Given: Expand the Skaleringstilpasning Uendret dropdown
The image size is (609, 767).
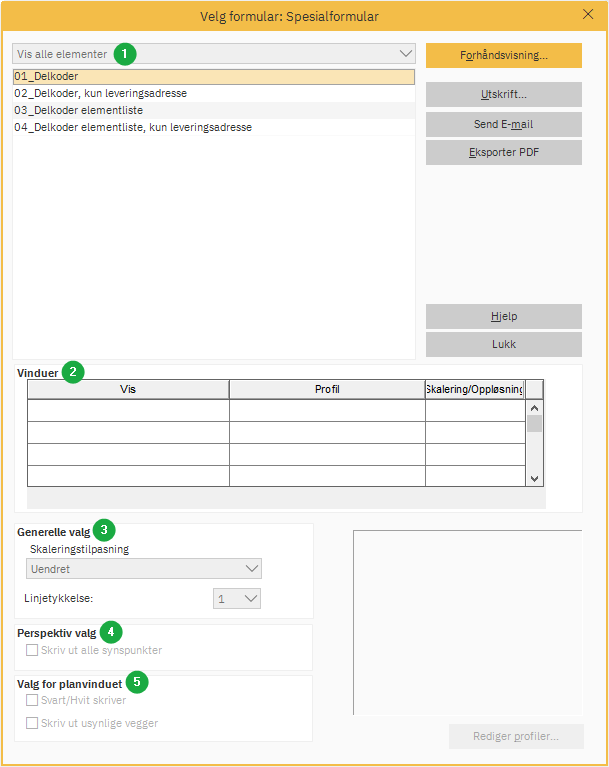Looking at the screenshot, I should click(143, 568).
